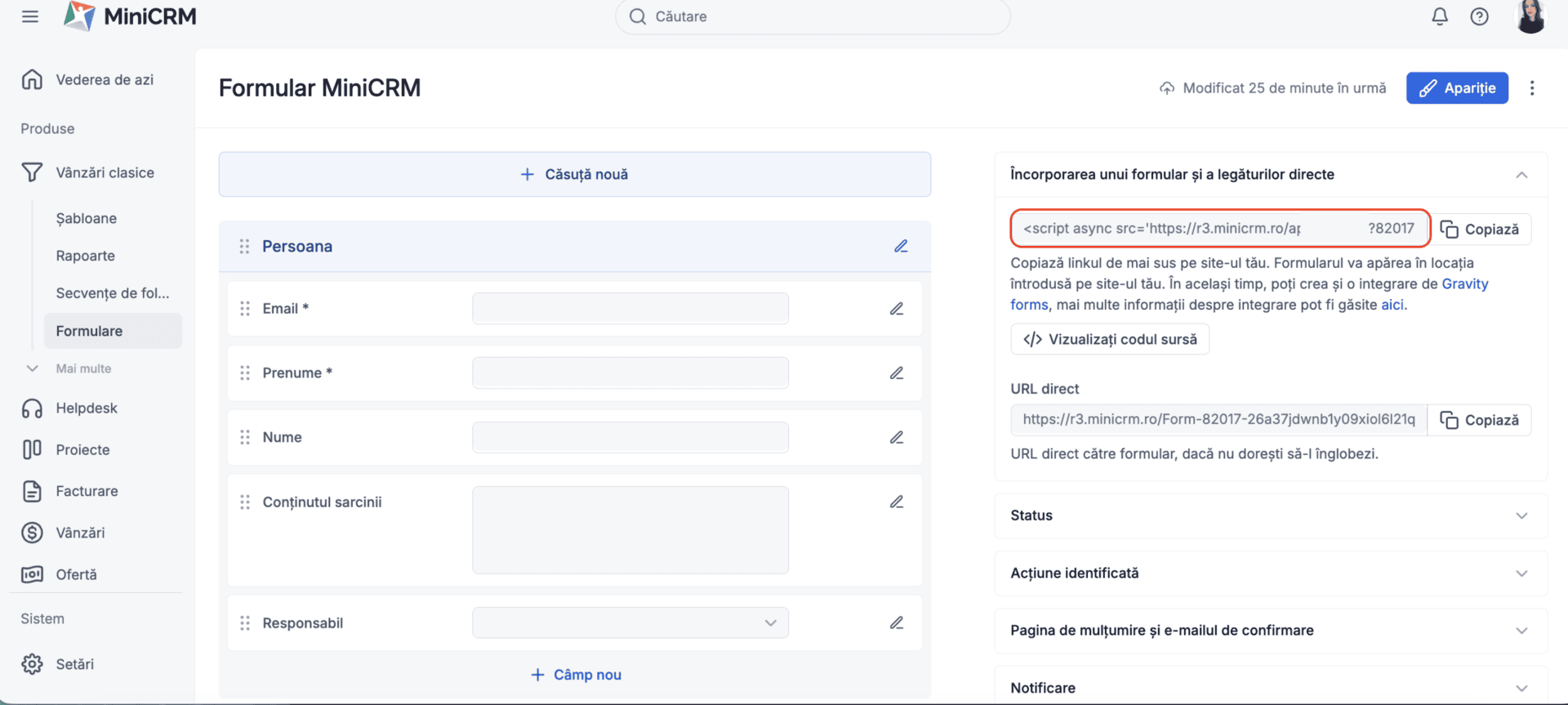Copy the direct URL link

tap(1479, 420)
